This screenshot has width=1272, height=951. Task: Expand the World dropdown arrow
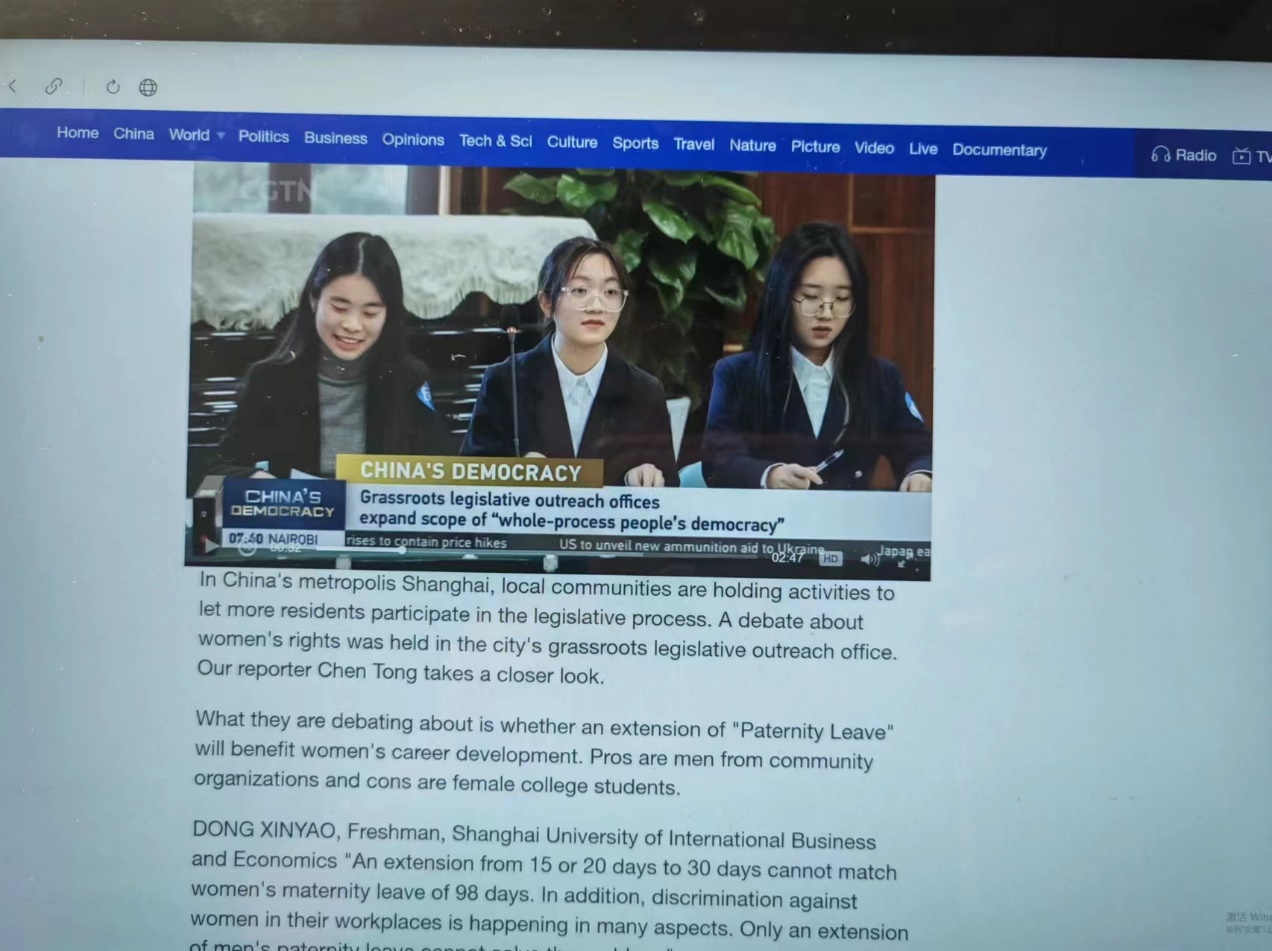tap(221, 135)
